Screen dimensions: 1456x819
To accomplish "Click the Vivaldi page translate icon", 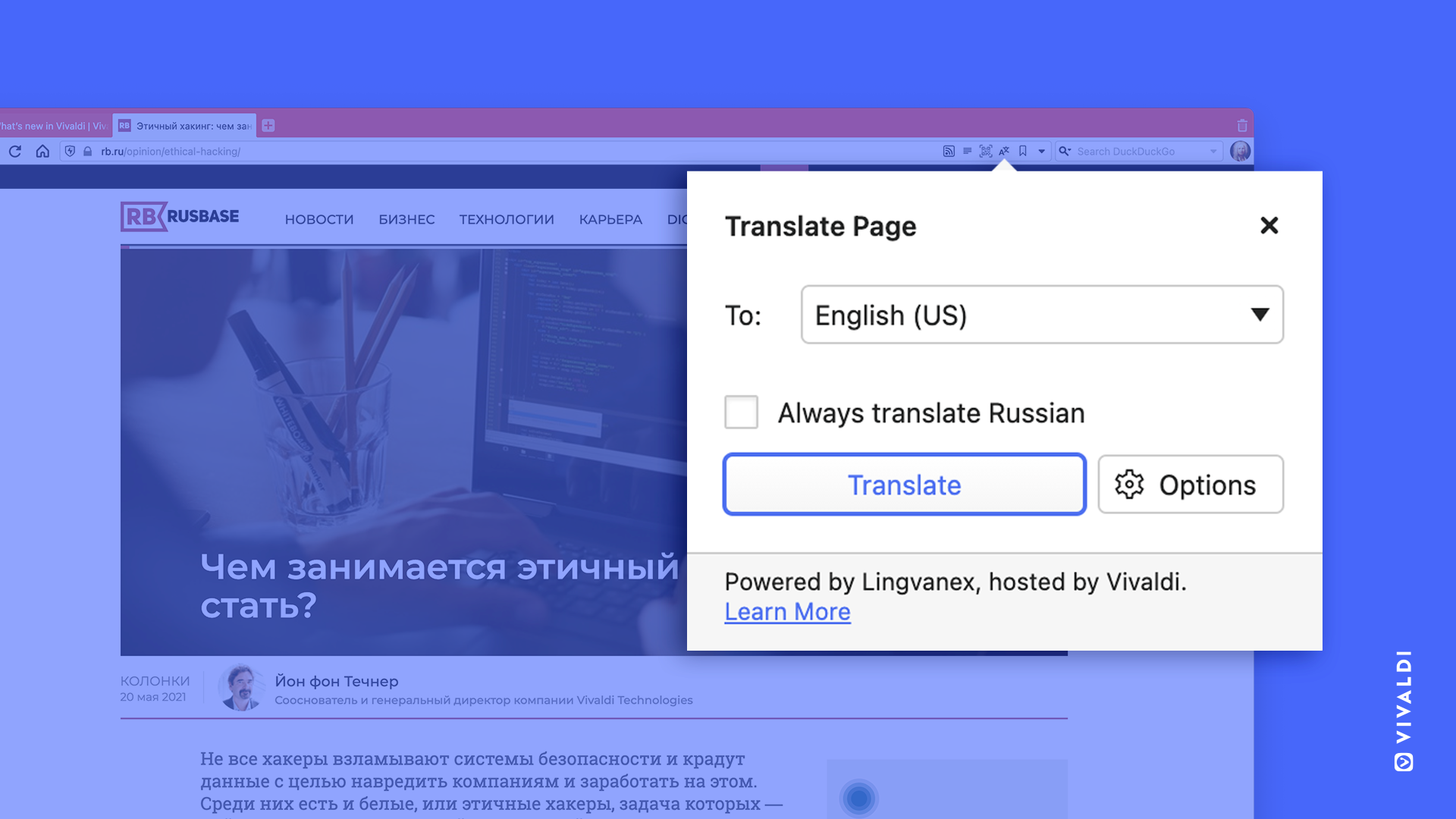I will [1005, 152].
